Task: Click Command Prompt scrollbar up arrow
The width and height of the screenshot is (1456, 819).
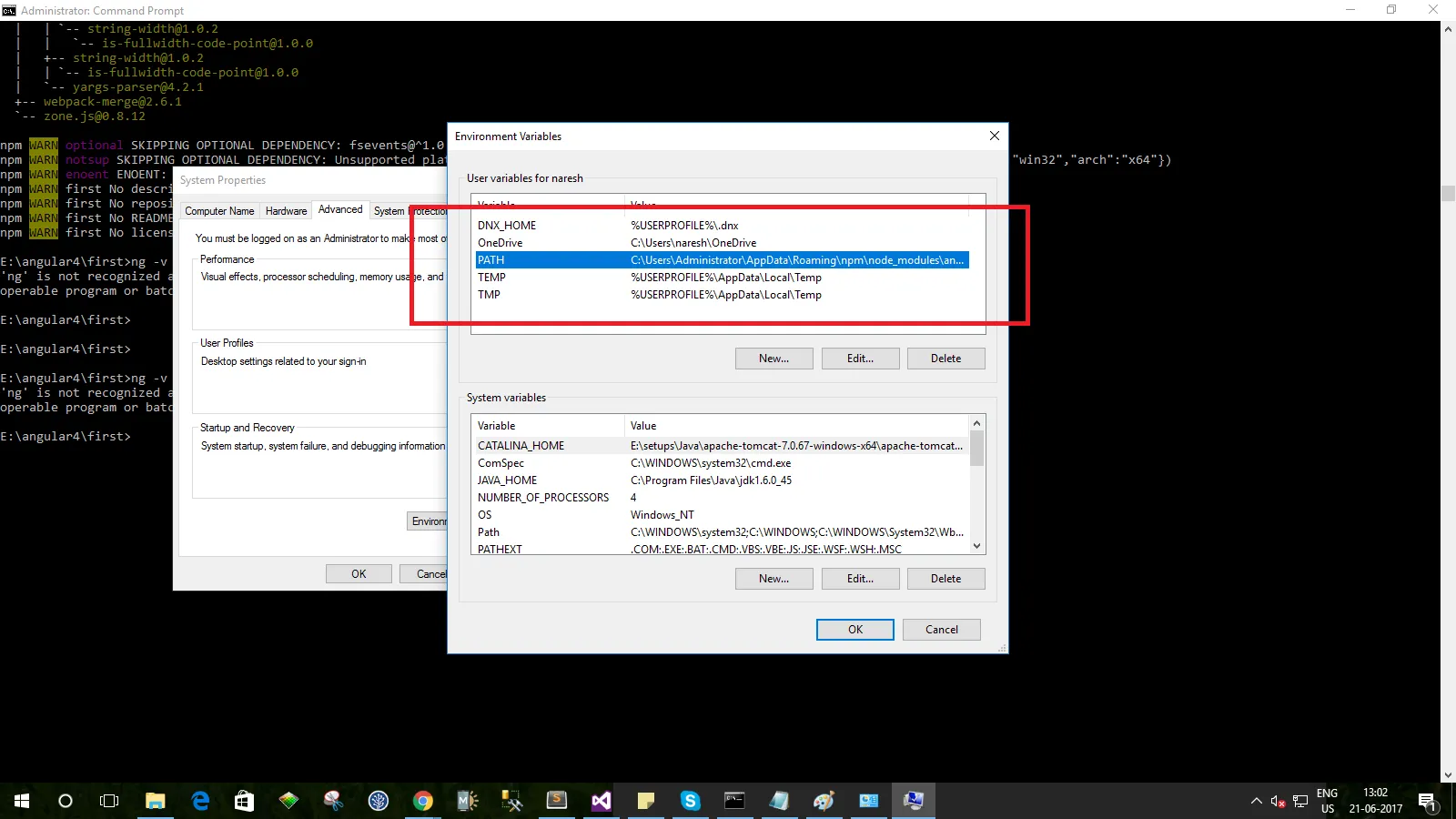Action: pos(1448,29)
